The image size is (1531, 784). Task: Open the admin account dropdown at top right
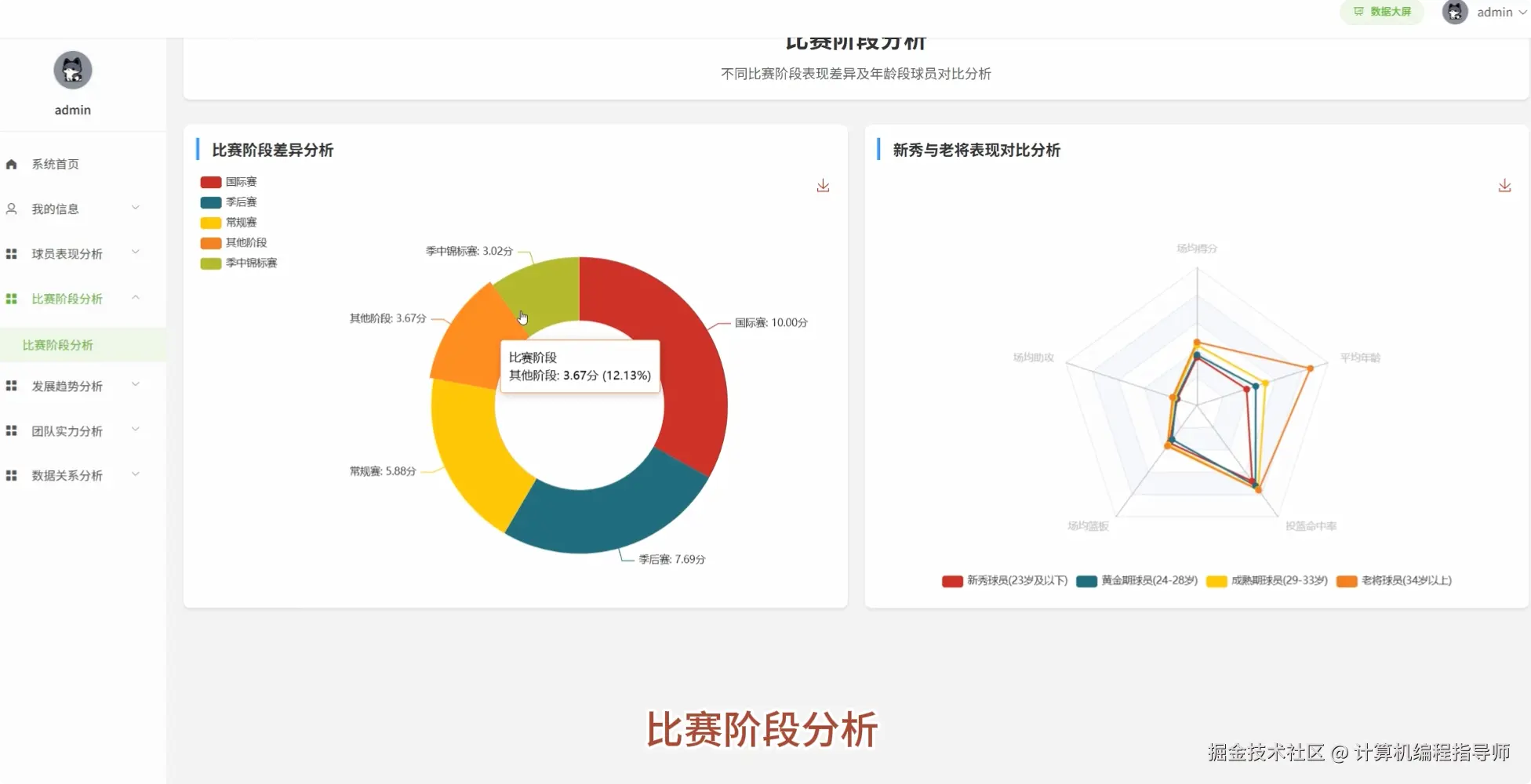[1501, 13]
